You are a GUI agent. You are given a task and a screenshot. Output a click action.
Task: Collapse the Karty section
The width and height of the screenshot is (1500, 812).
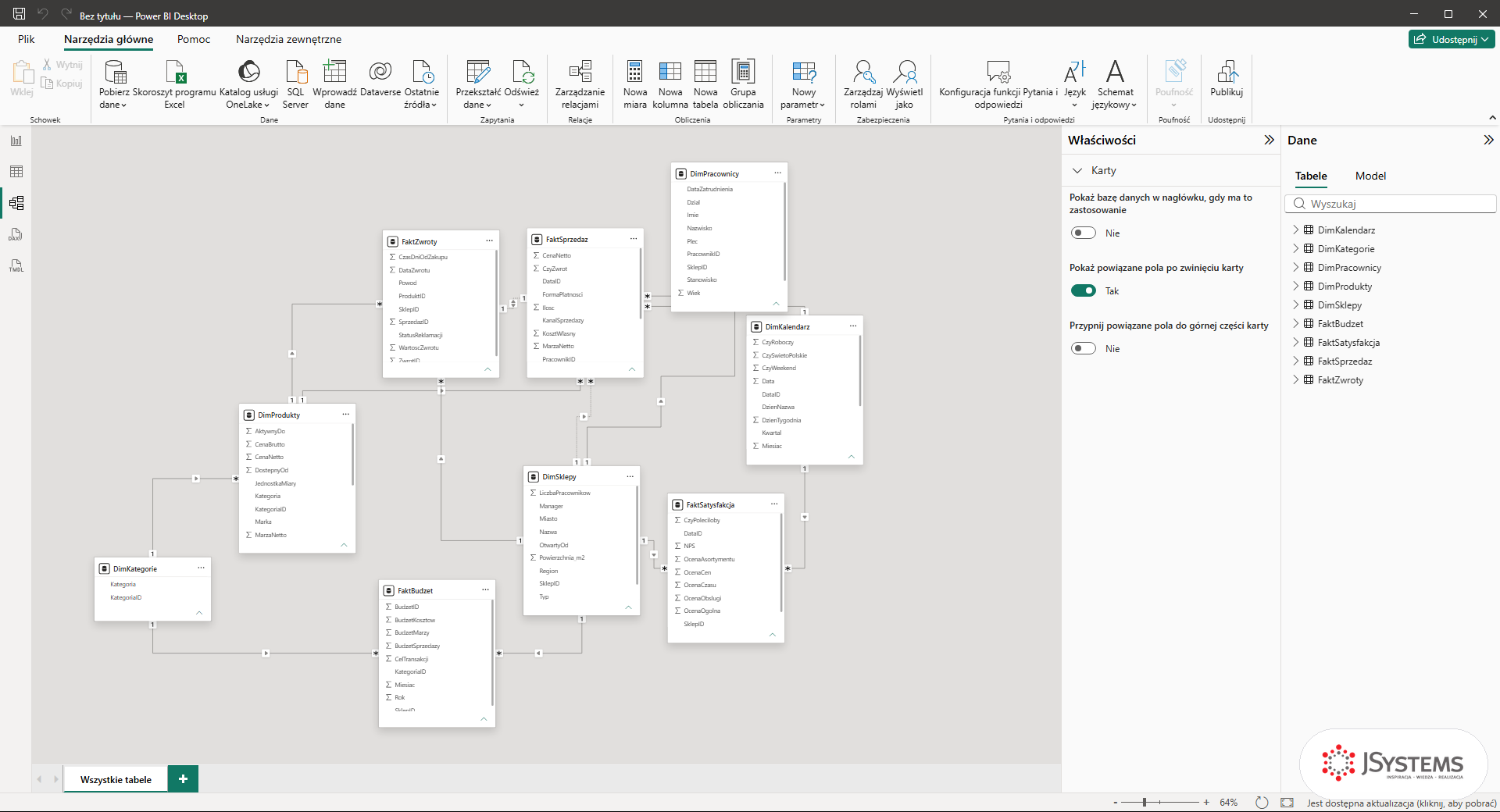pyautogui.click(x=1077, y=170)
